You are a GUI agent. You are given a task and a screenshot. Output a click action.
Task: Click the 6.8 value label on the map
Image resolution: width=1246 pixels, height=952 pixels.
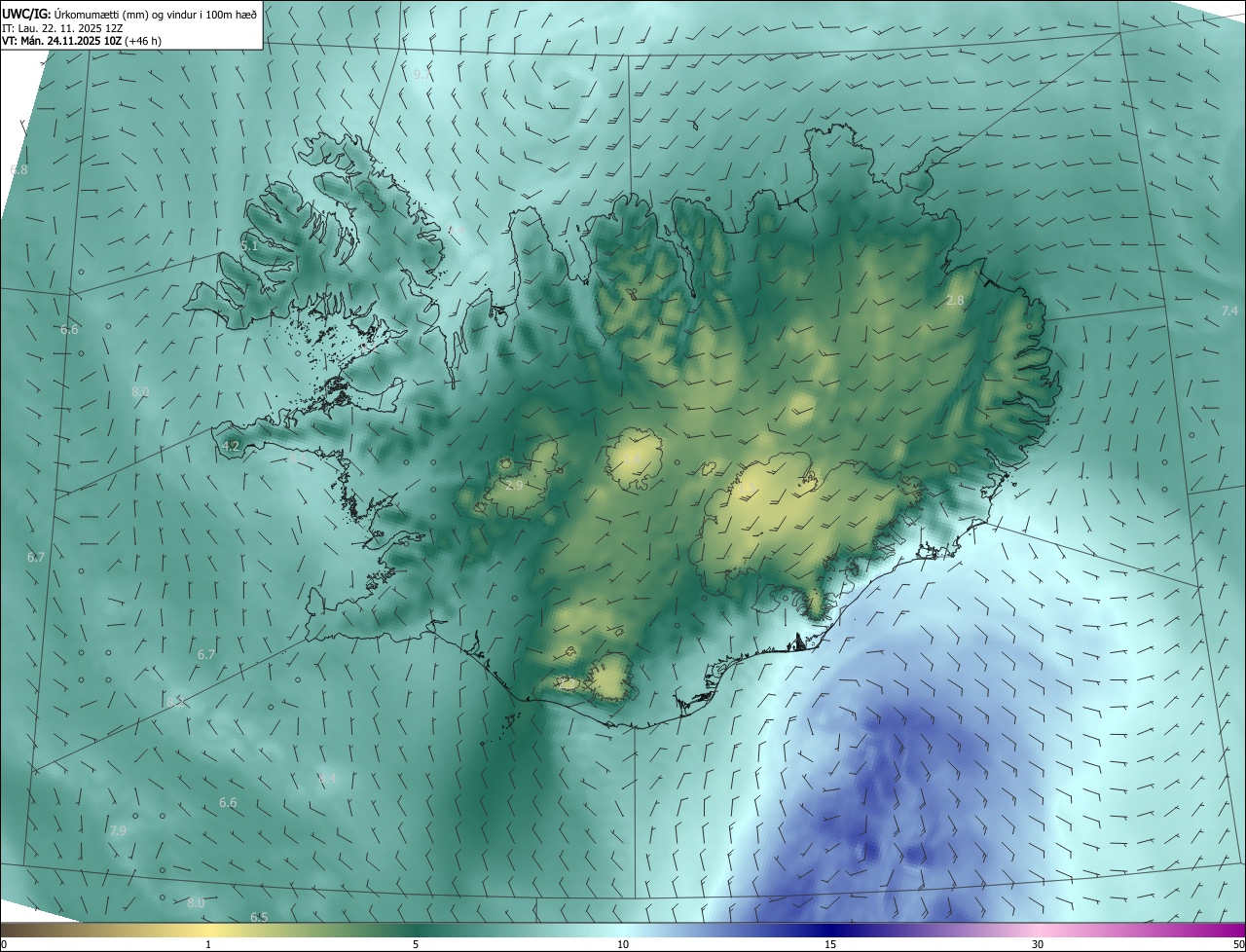(18, 170)
